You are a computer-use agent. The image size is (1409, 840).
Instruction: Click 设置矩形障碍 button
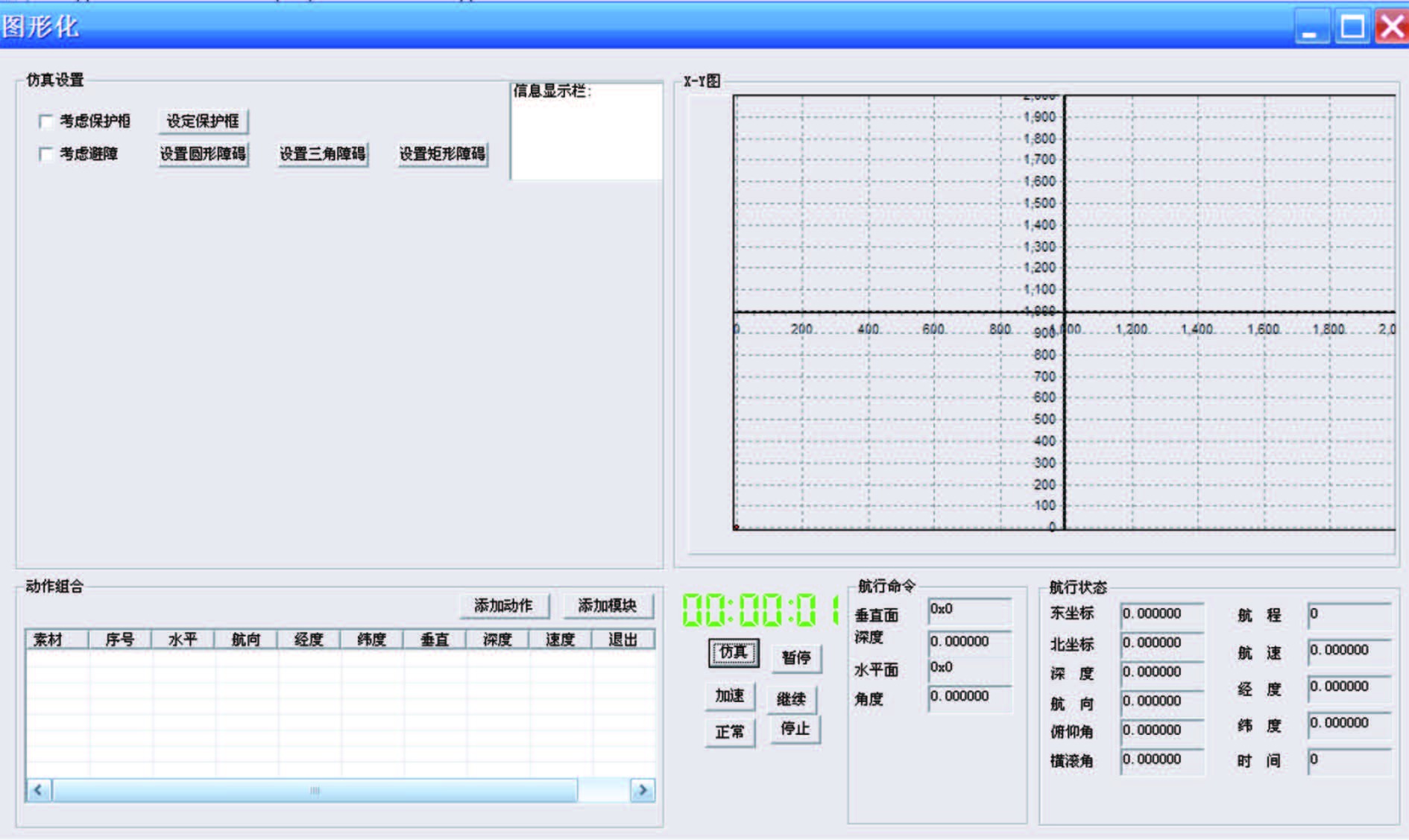[x=442, y=154]
